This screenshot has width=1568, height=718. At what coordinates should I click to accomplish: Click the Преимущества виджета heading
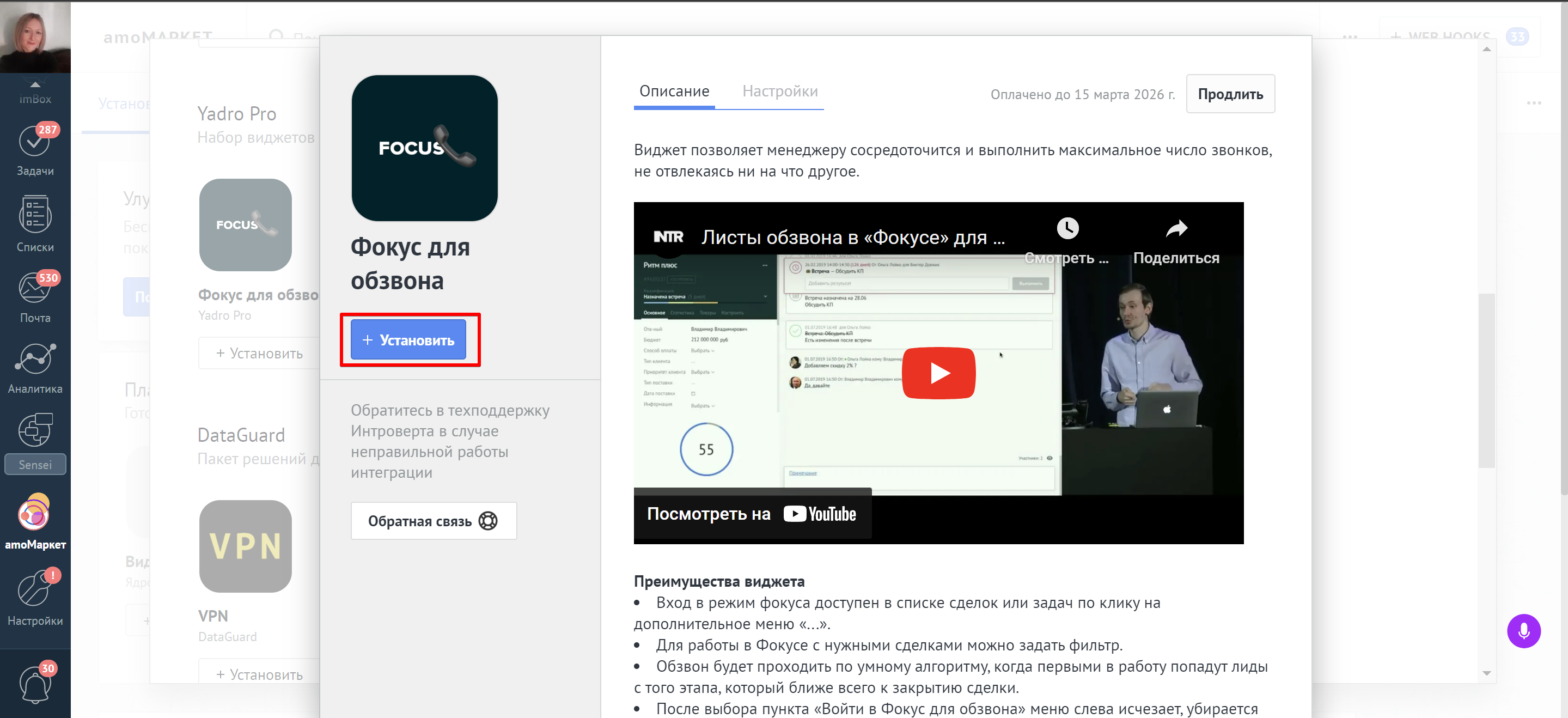click(x=719, y=582)
